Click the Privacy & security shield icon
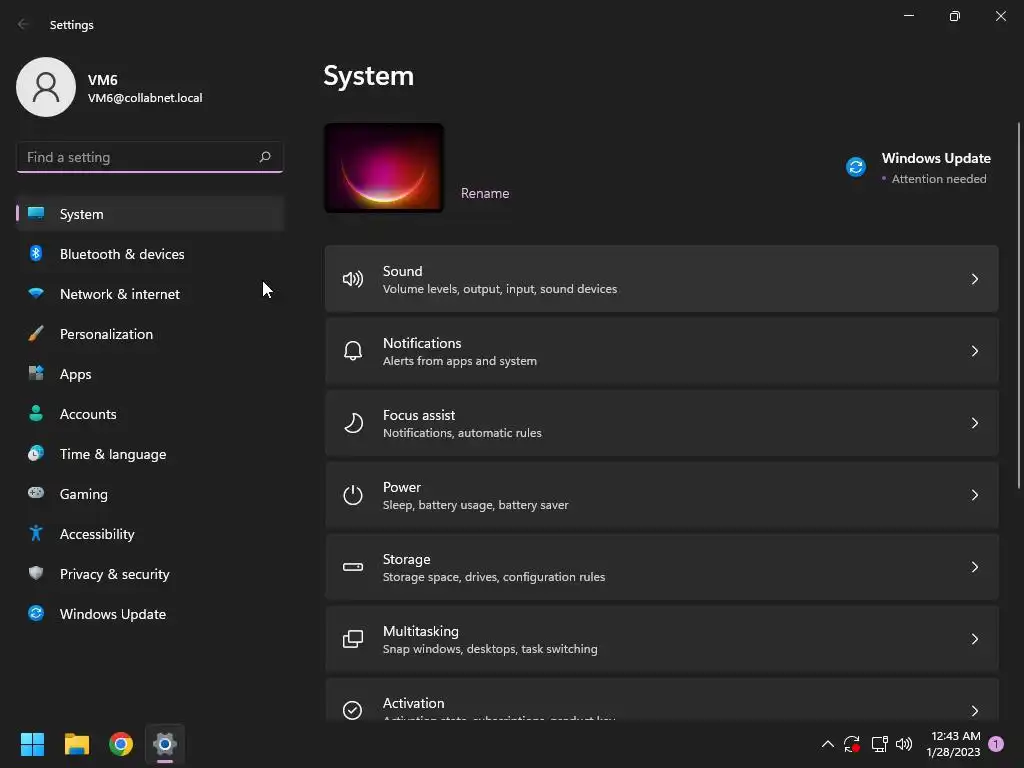Screen dimensions: 1024x768 click(x=36, y=573)
